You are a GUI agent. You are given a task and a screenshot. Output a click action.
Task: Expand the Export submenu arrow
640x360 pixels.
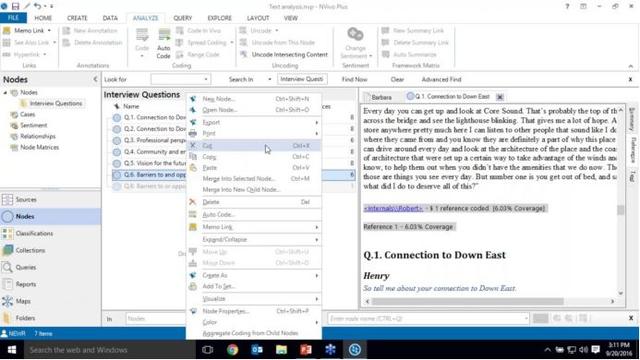coord(316,122)
